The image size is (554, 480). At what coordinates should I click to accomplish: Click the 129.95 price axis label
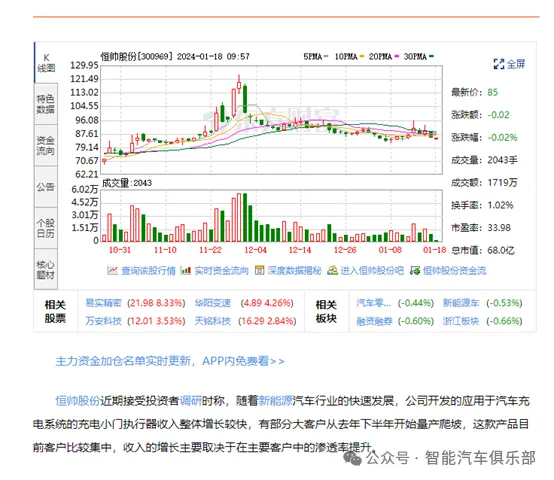(x=84, y=65)
